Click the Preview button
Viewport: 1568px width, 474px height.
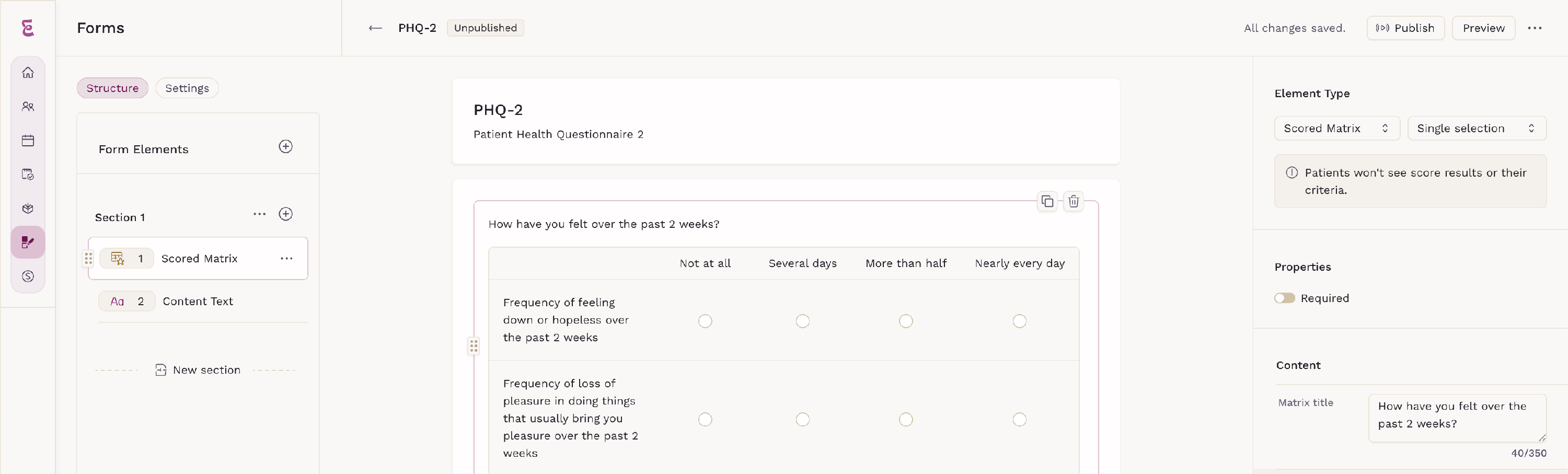1483,28
